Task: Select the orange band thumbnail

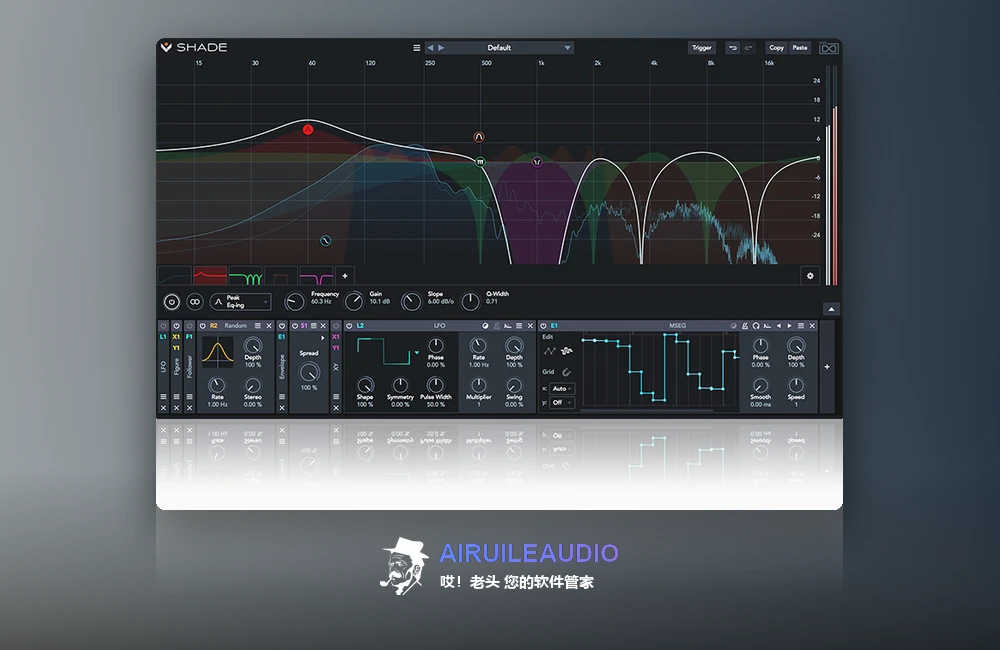Action: pos(281,276)
